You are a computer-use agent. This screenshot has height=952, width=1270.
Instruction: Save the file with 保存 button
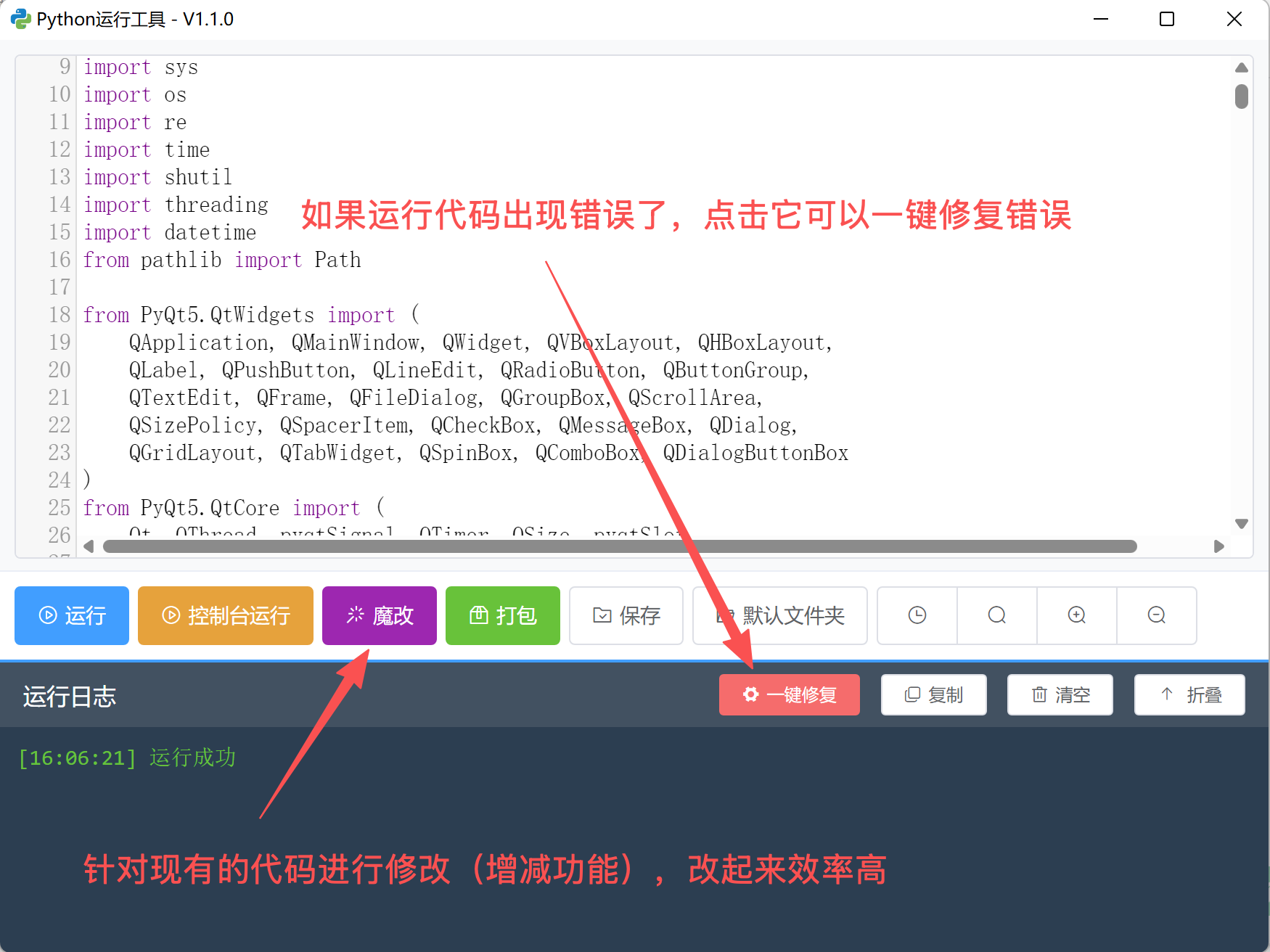pyautogui.click(x=626, y=615)
